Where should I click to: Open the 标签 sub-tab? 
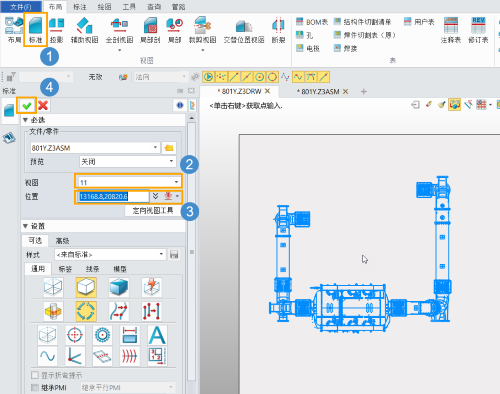click(65, 269)
